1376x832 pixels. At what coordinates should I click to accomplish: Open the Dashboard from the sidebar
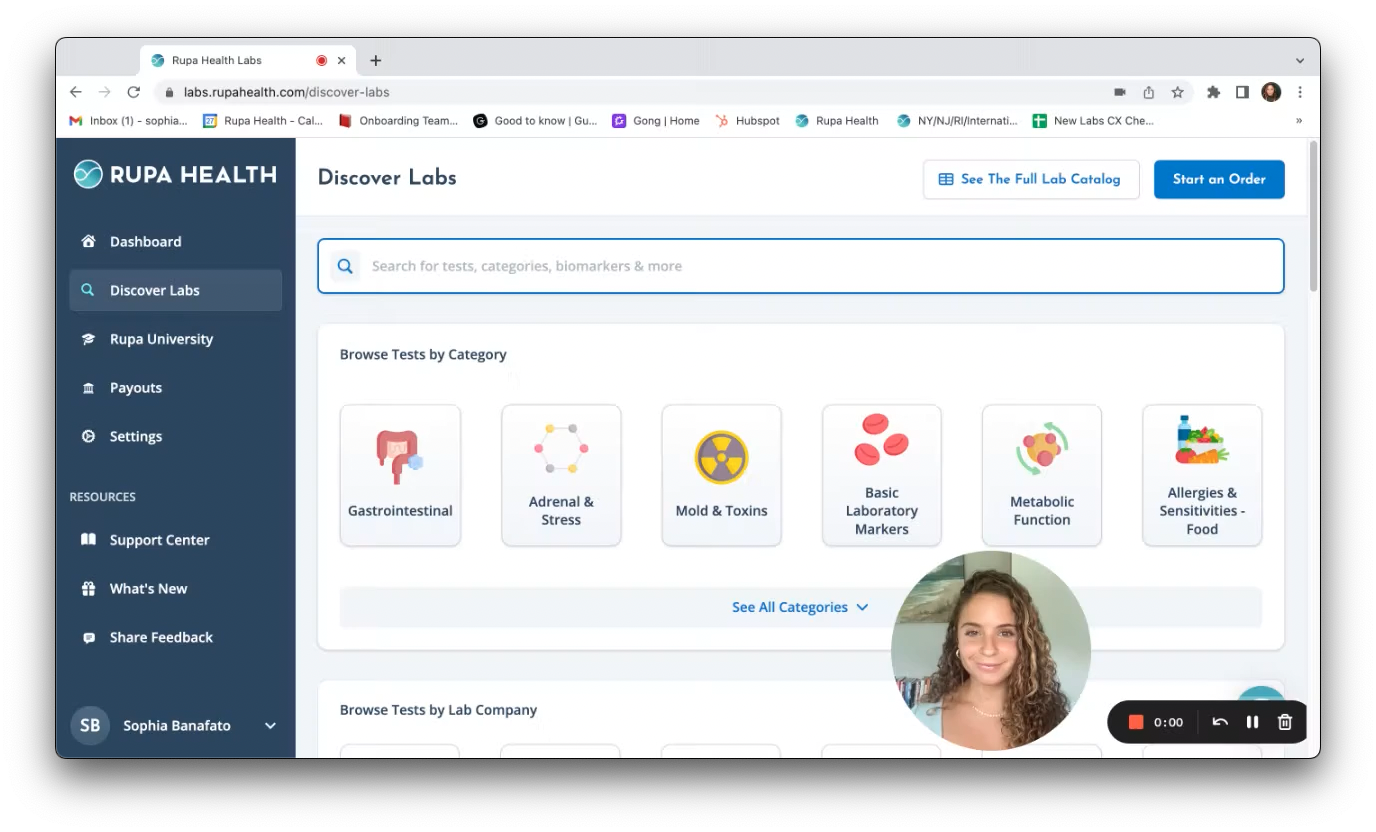pyautogui.click(x=145, y=241)
